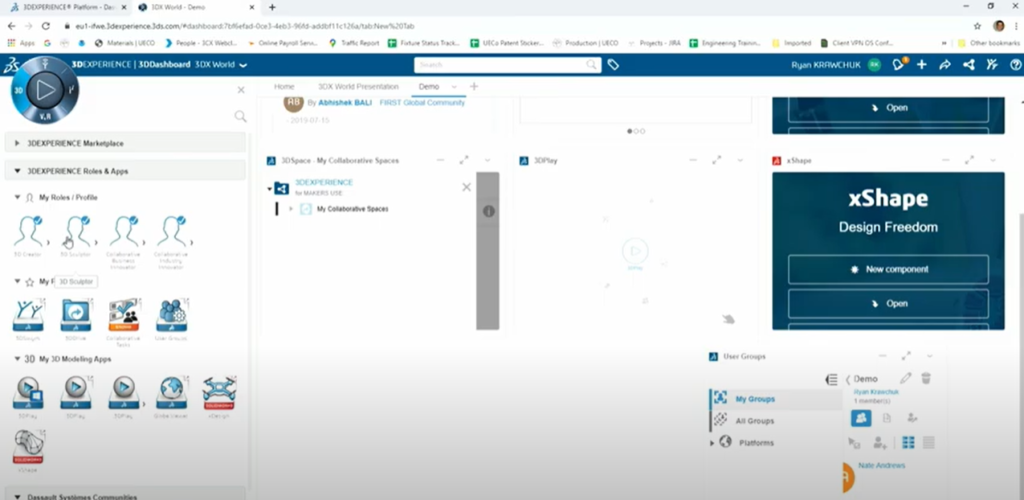Screen dimensions: 1024x500
Task: Show document tab icon in Demo group
Action: point(886,418)
